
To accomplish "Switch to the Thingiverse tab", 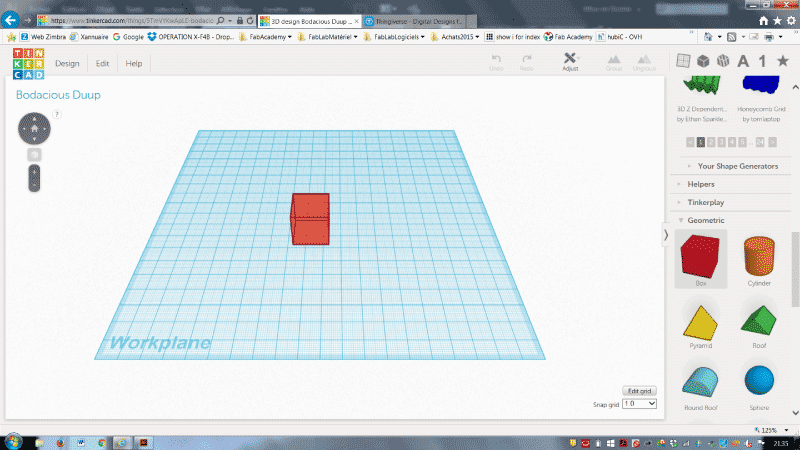I will [x=419, y=21].
